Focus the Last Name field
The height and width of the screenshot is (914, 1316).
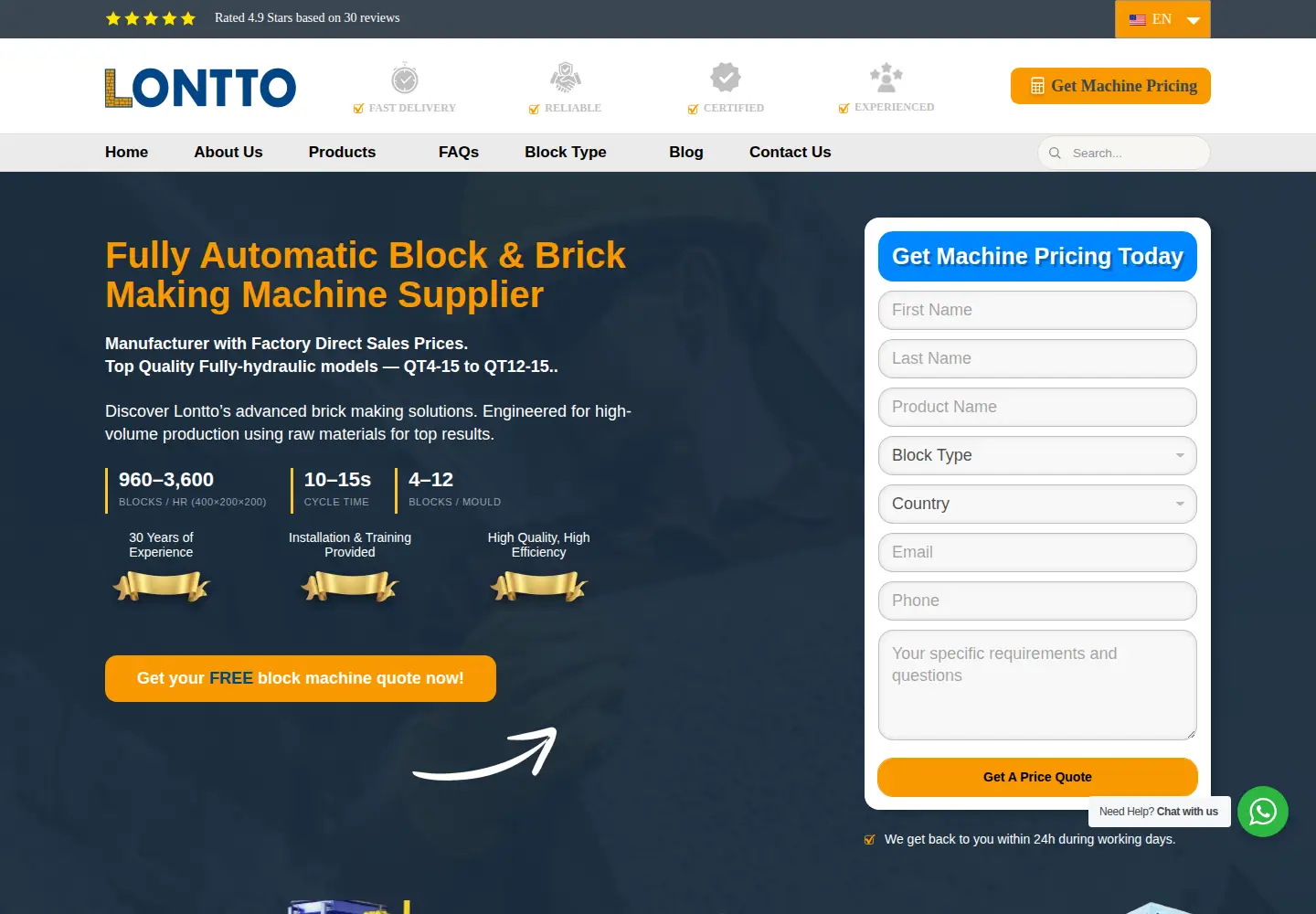[x=1037, y=358]
